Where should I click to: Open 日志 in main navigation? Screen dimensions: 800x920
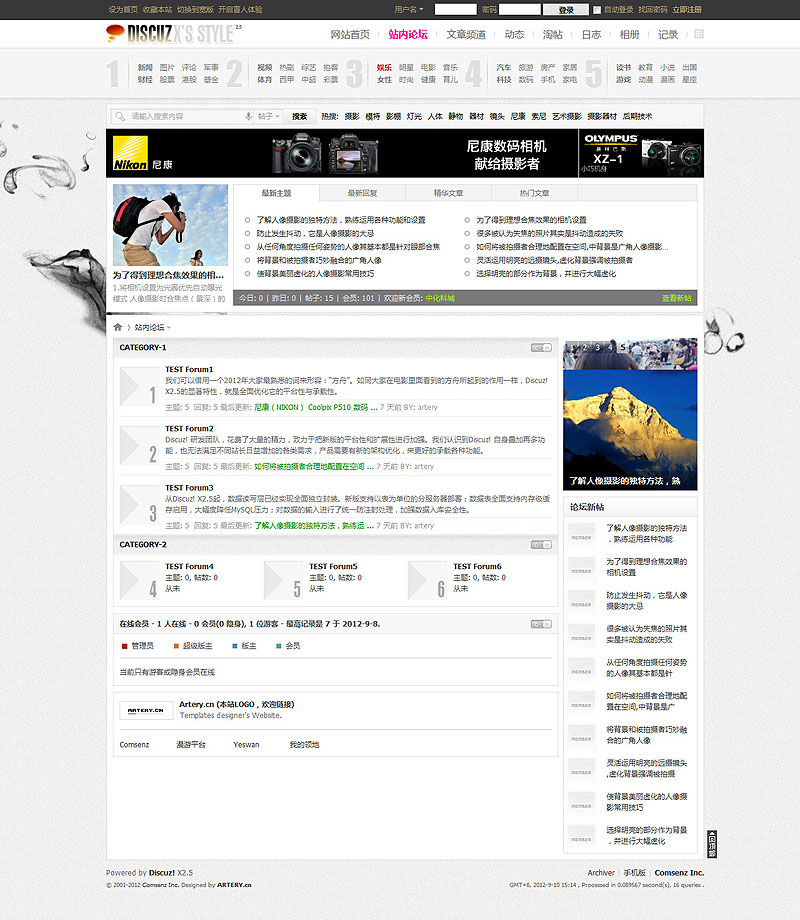click(x=591, y=35)
